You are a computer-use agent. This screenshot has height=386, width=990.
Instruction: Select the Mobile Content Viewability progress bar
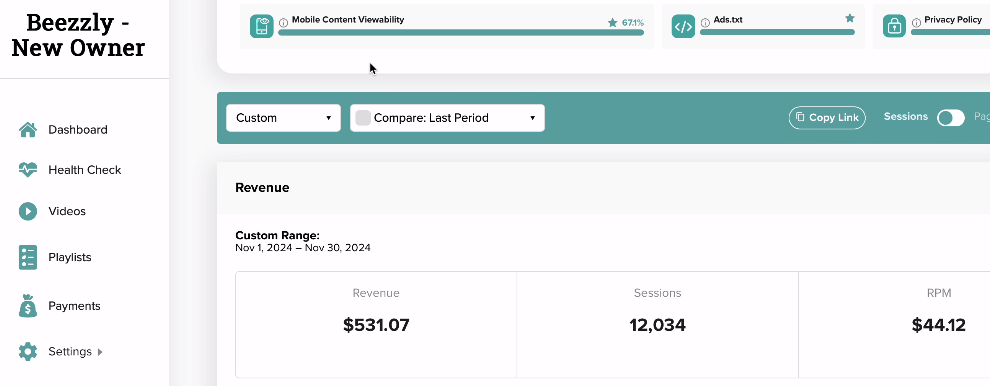461,32
